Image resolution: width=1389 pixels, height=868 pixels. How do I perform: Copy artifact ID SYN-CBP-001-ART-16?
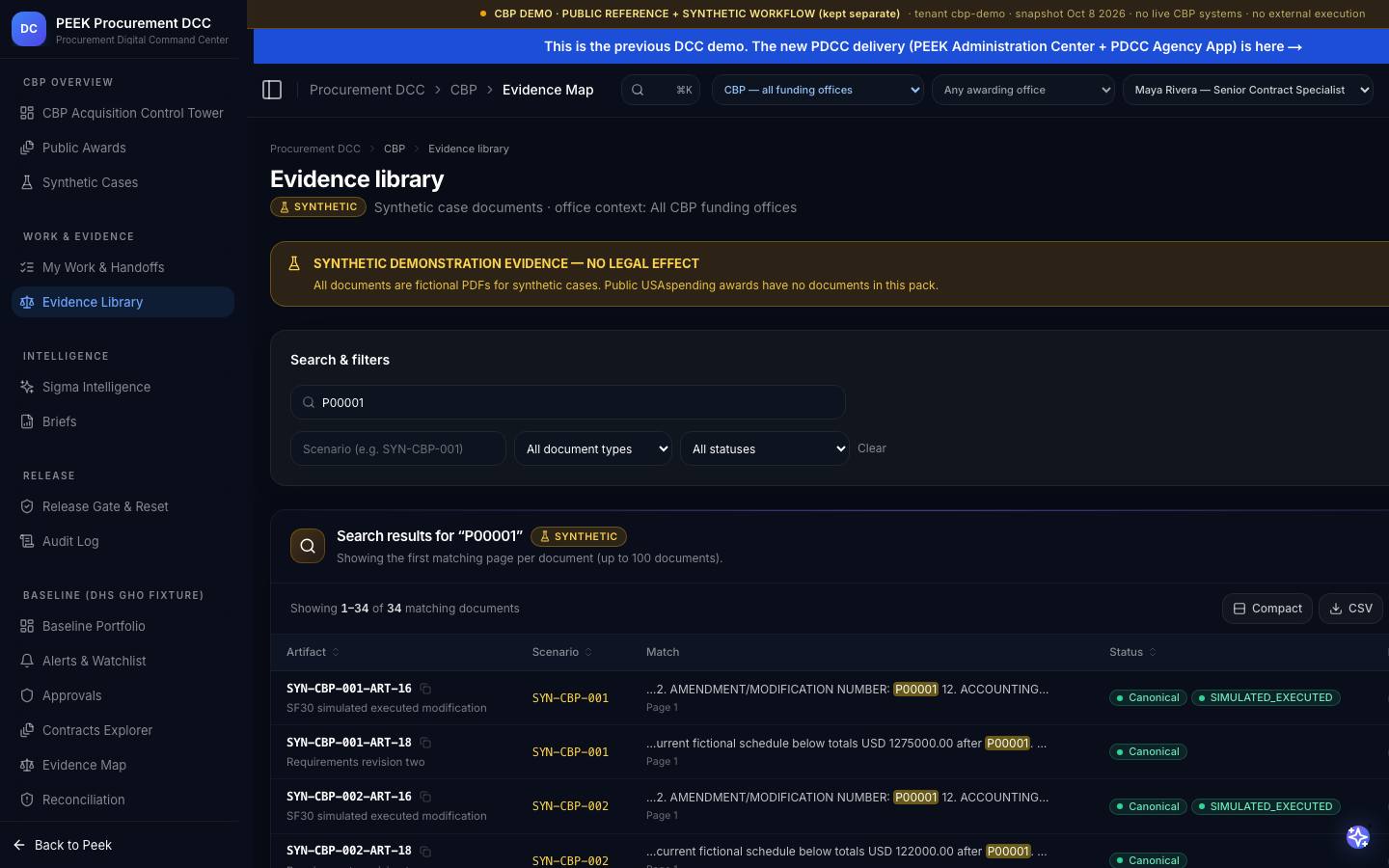tap(425, 689)
